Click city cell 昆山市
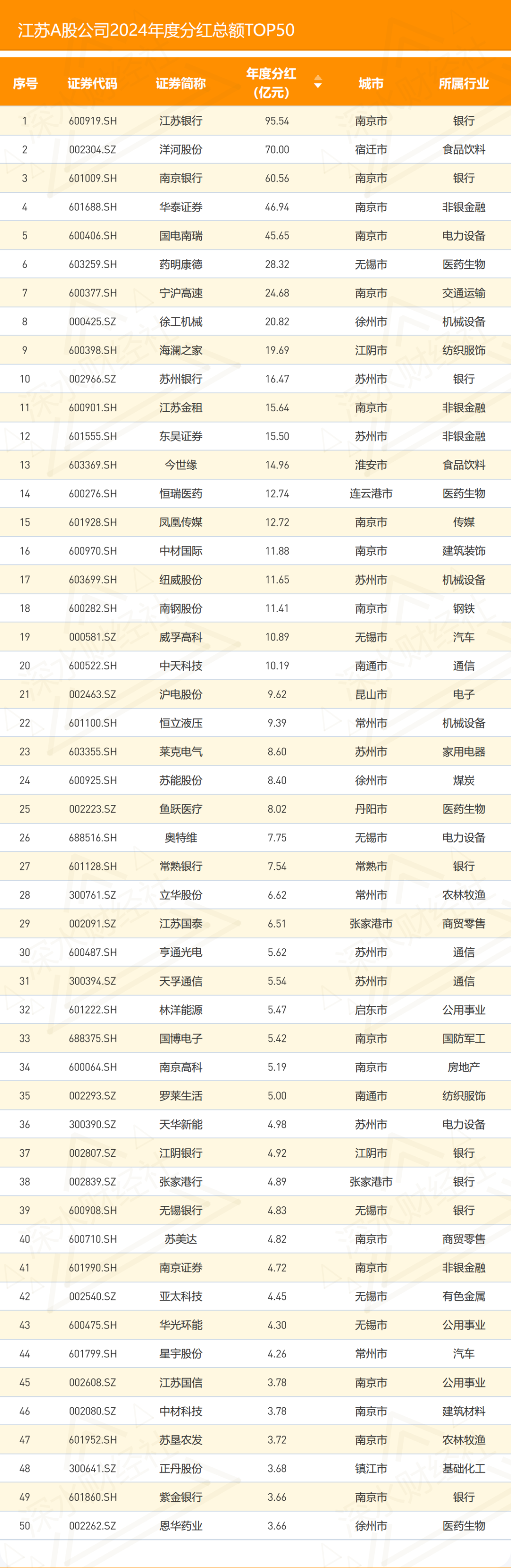 coord(371,694)
